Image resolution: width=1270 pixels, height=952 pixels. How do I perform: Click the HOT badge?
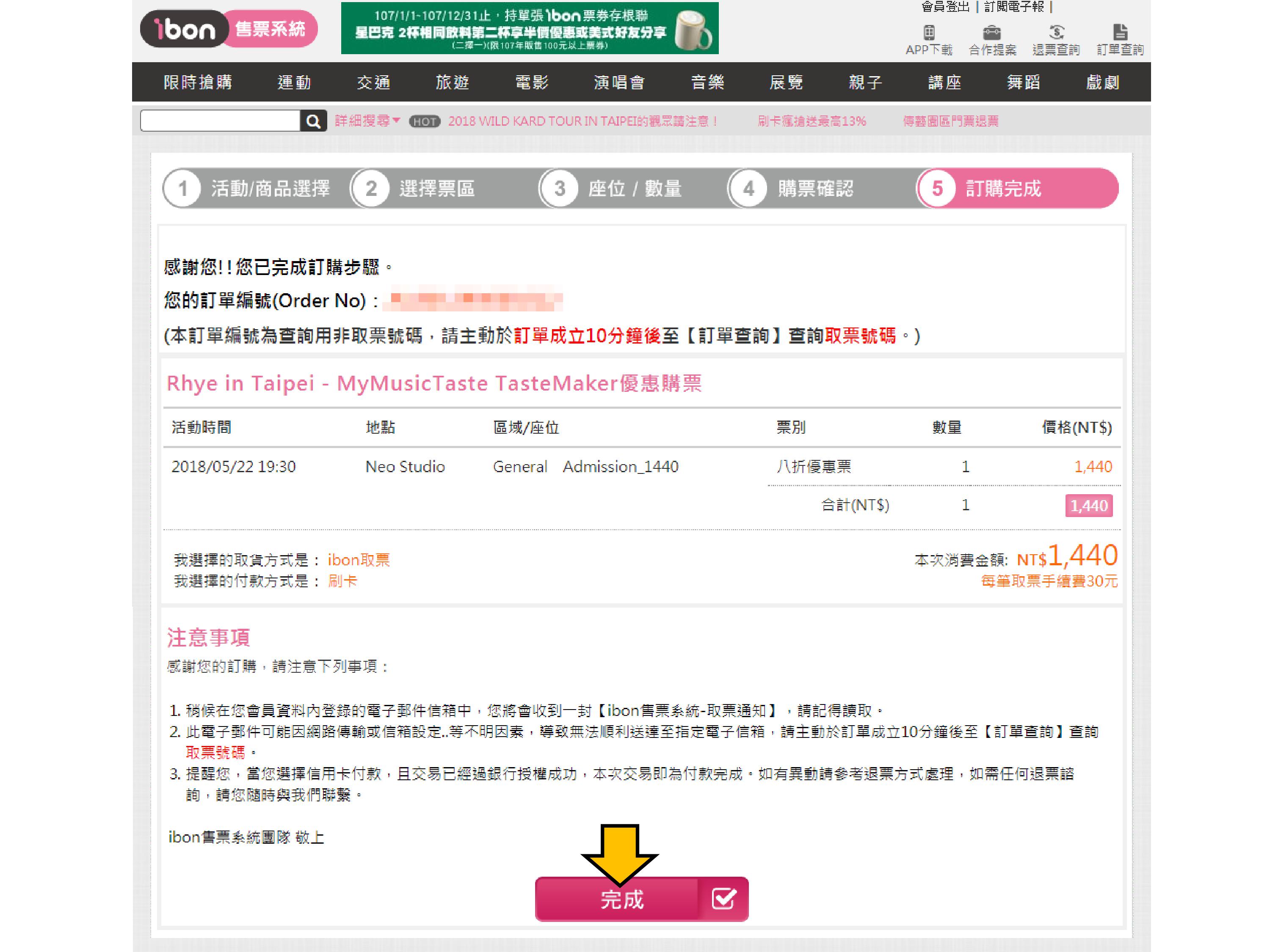click(x=424, y=122)
